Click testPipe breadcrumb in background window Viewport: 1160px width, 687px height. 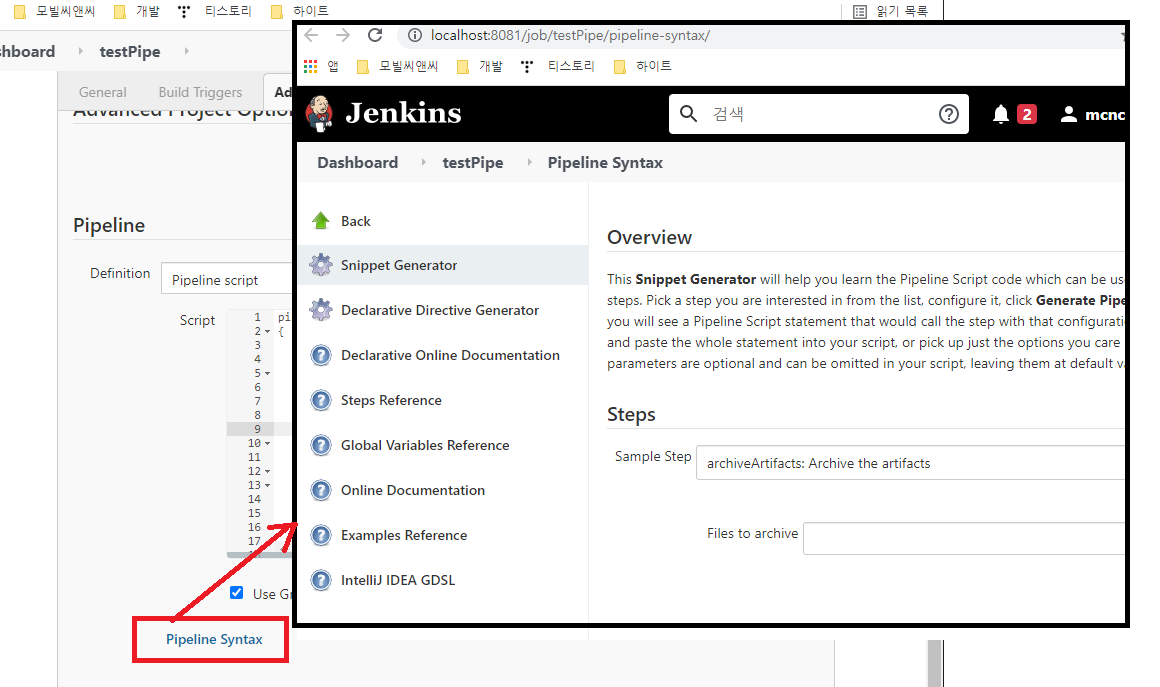(129, 52)
